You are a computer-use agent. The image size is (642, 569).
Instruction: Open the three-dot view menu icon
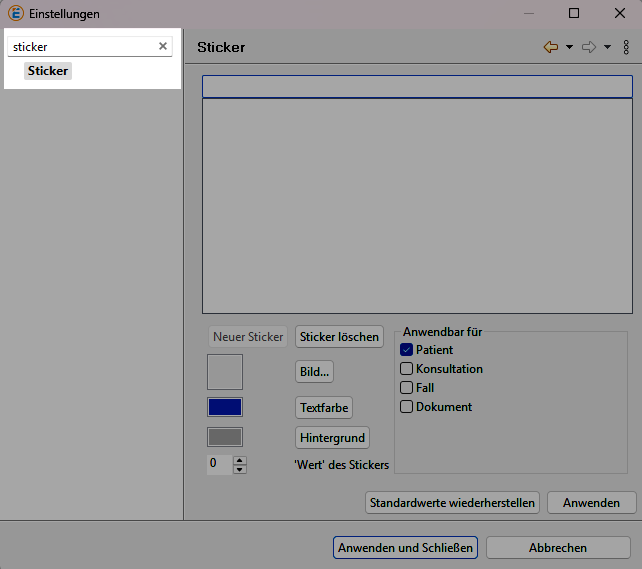(626, 47)
